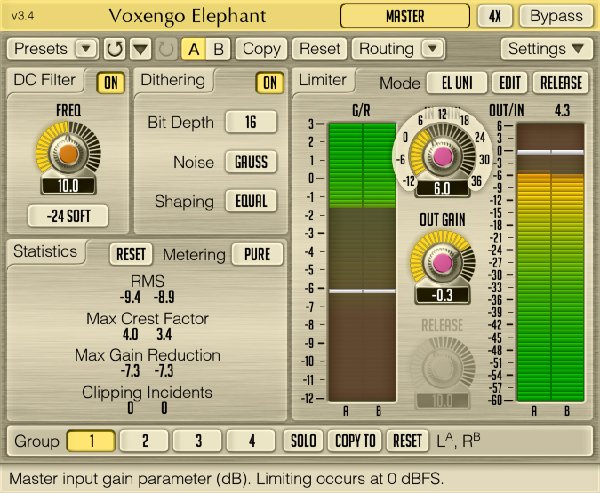Screen dimensions: 600x493
Task: Click the OUT/IN 4.3 readout
Action: point(562,111)
